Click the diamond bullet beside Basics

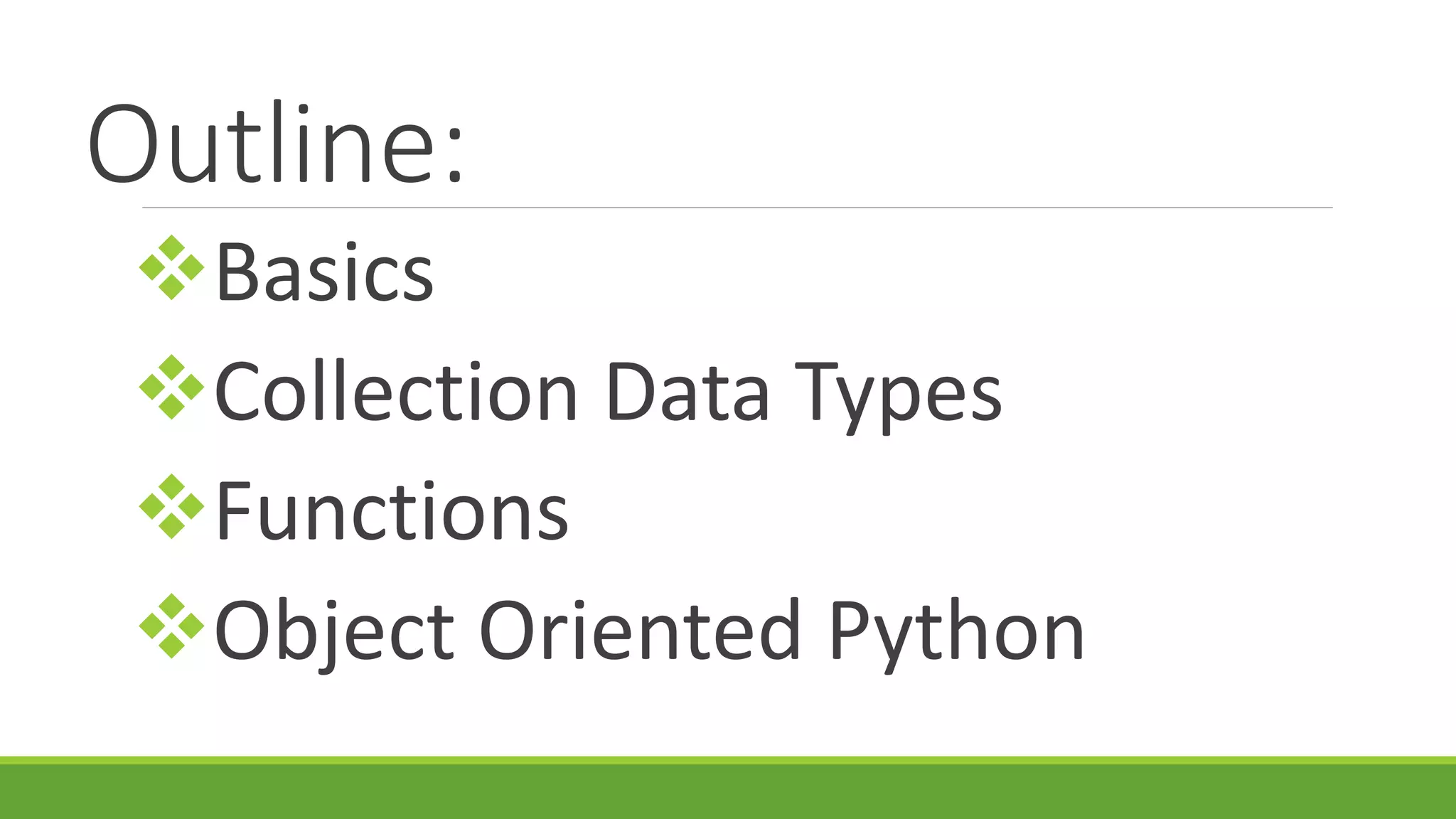(x=171, y=268)
